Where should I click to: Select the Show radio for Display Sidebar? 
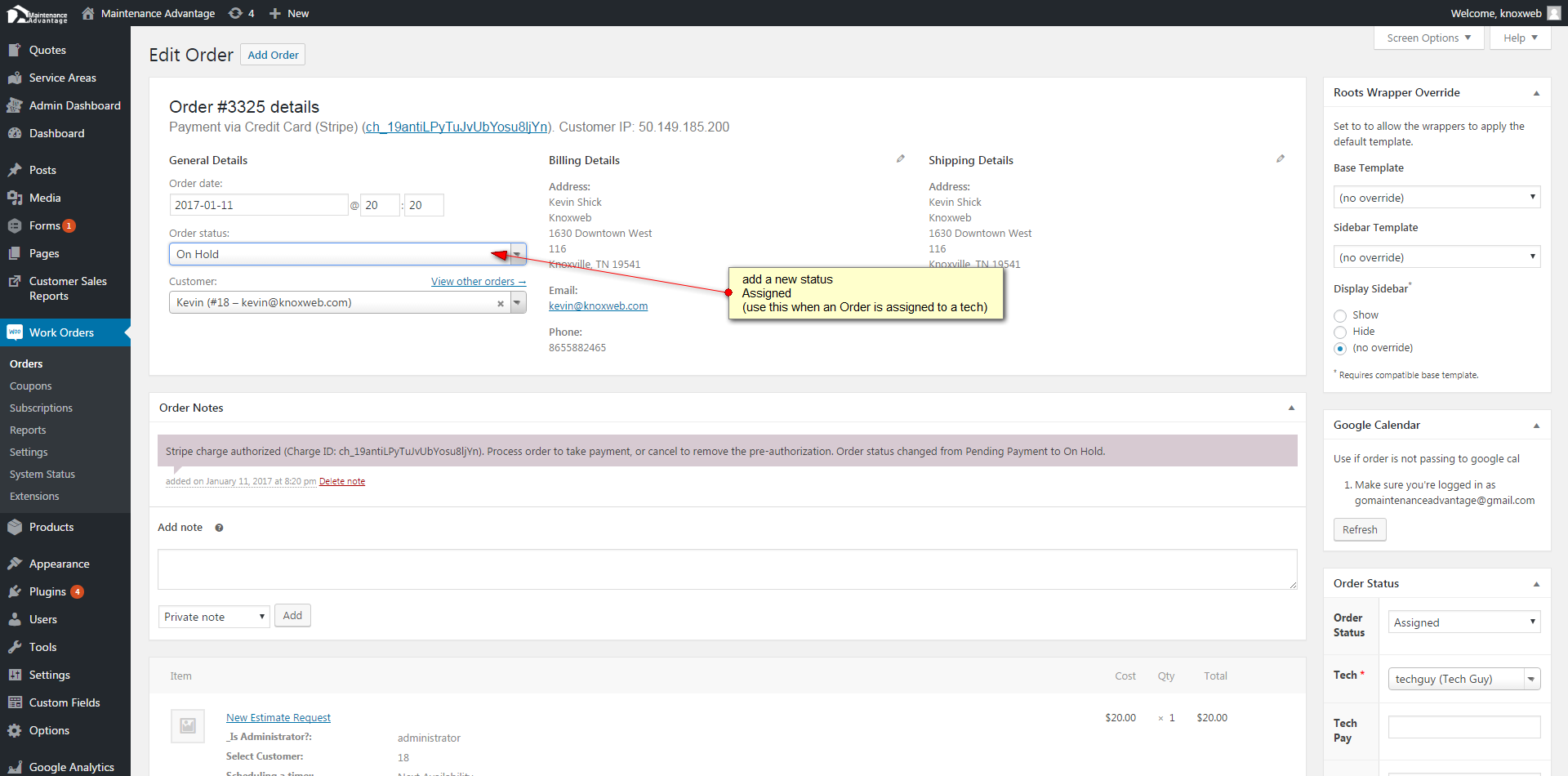pos(1340,315)
